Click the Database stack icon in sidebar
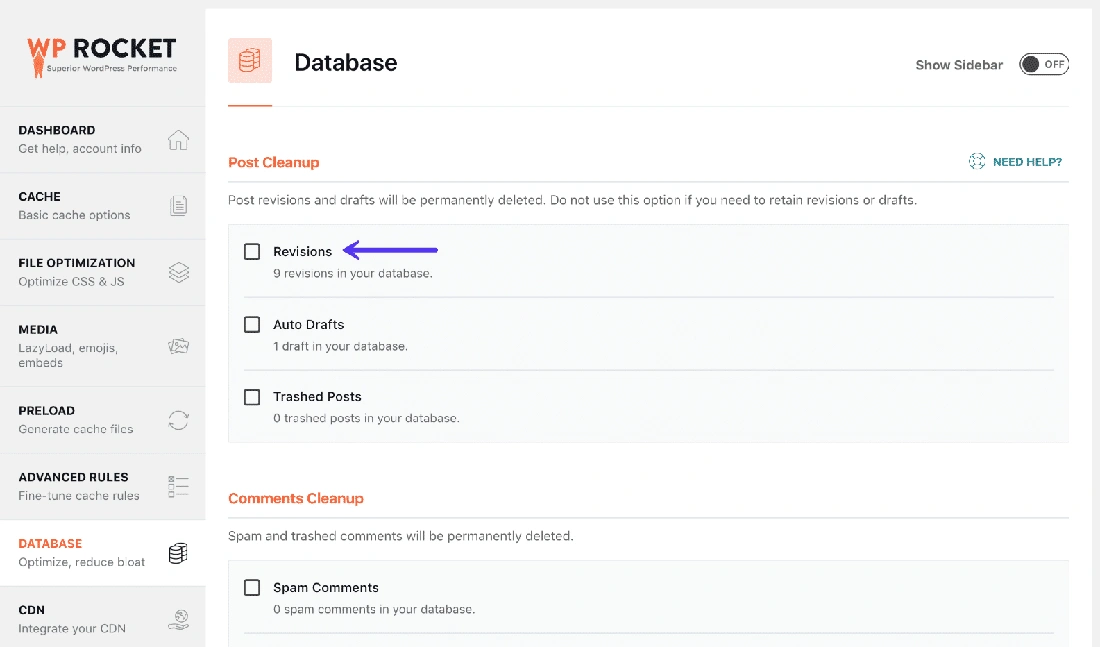 pos(178,553)
